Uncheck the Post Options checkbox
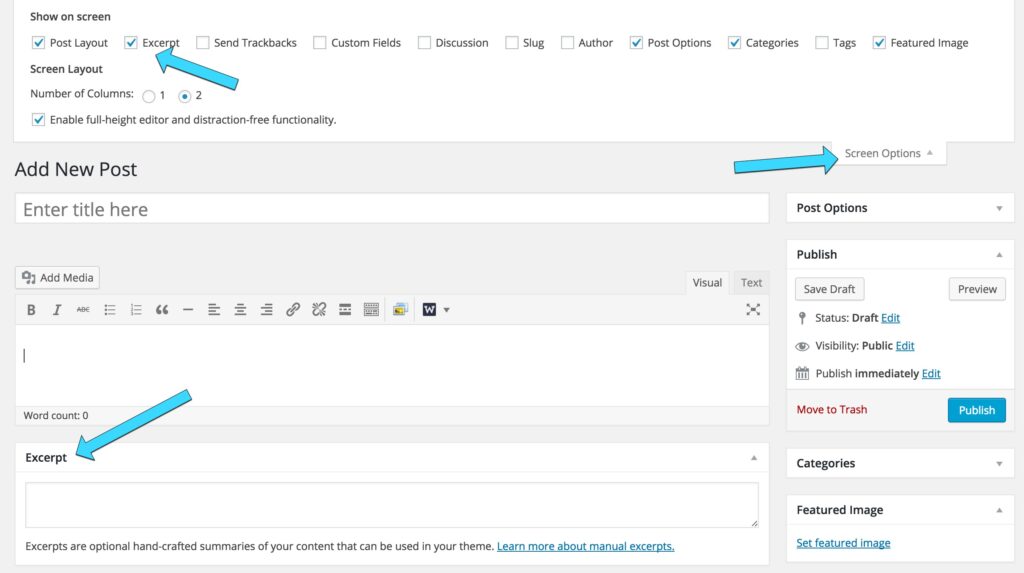 (x=636, y=42)
